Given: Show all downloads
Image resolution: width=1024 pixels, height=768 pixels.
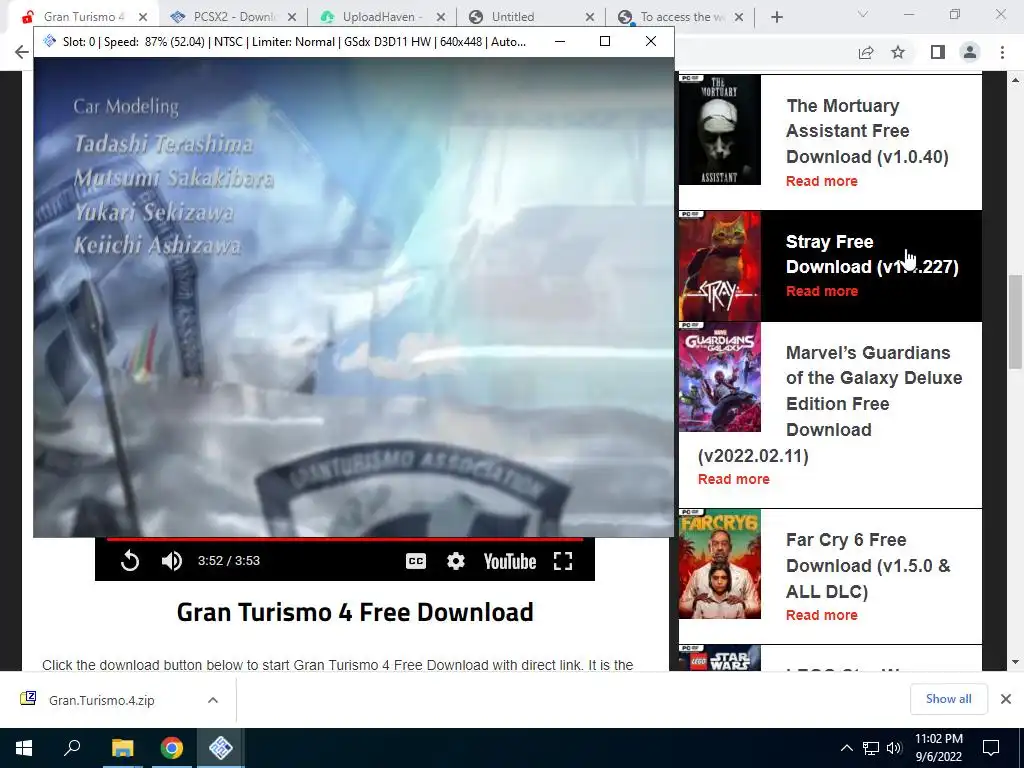Looking at the screenshot, I should 948,699.
